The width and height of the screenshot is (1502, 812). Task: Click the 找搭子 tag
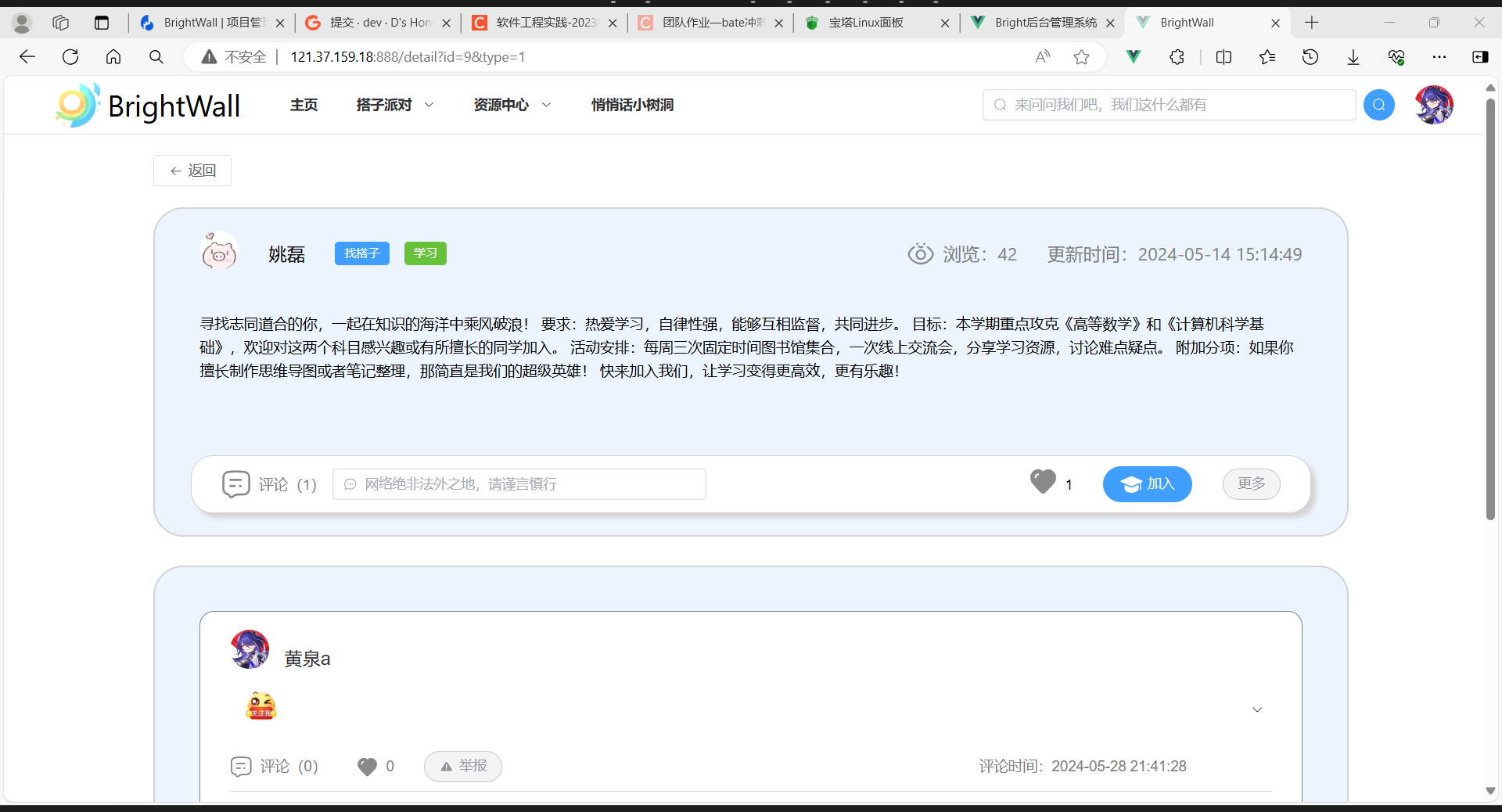coord(362,253)
